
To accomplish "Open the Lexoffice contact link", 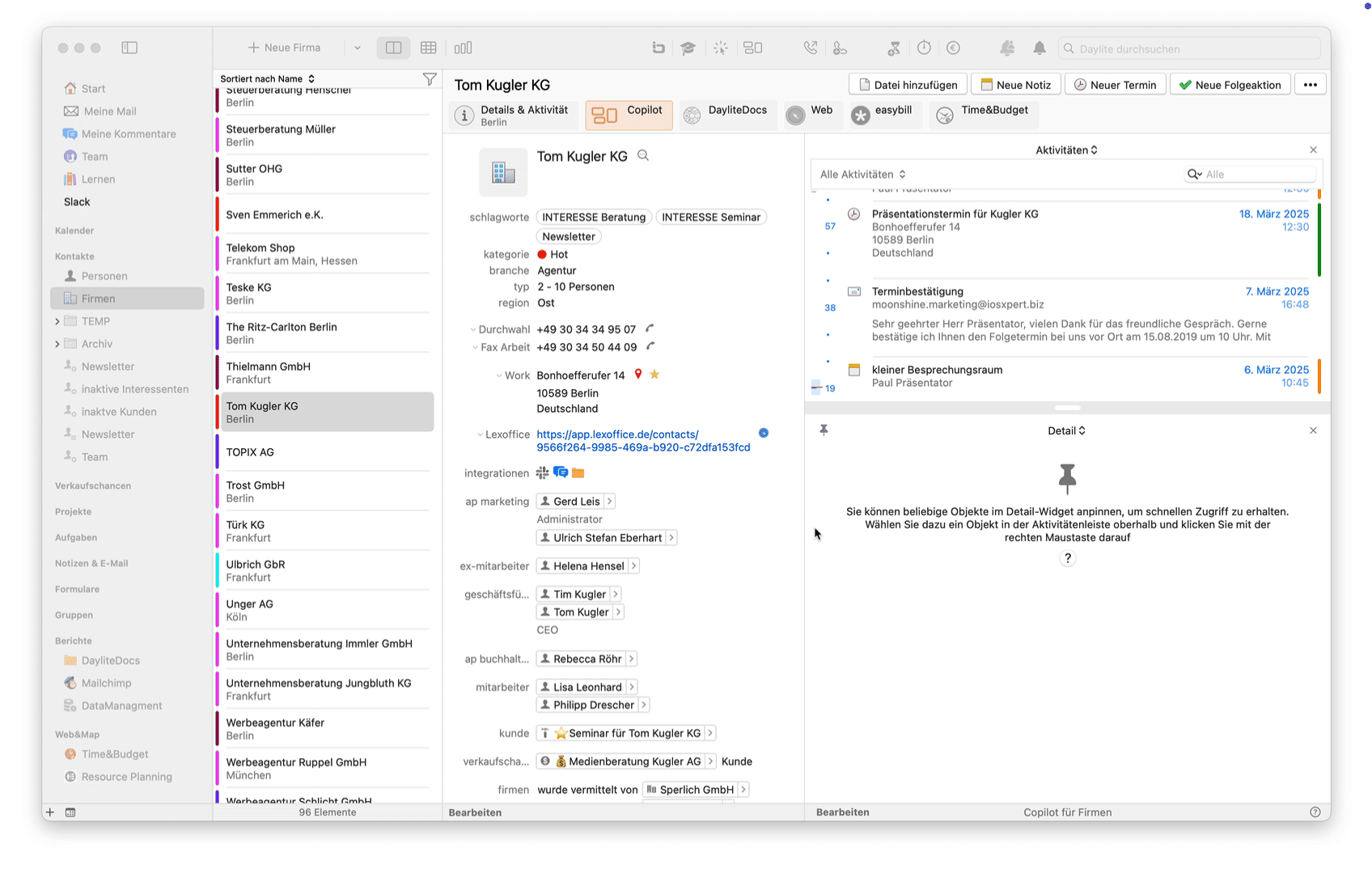I will tap(643, 440).
